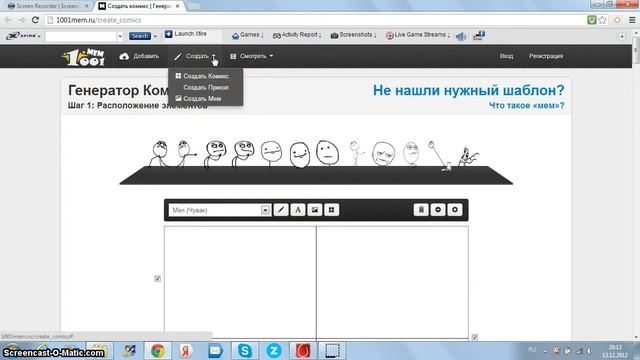Click the insert image icon in comic toolbar

tap(315, 210)
